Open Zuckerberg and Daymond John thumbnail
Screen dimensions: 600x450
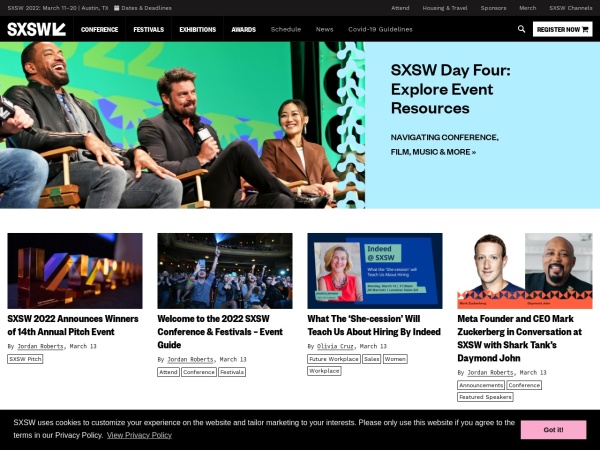click(x=525, y=271)
